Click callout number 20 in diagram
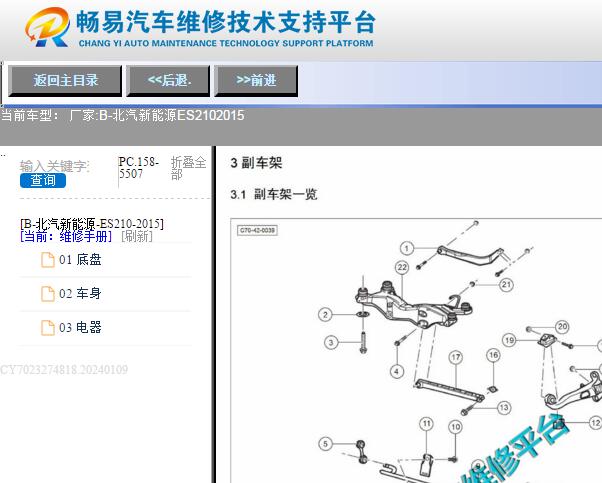The width and height of the screenshot is (602, 483). tap(562, 327)
